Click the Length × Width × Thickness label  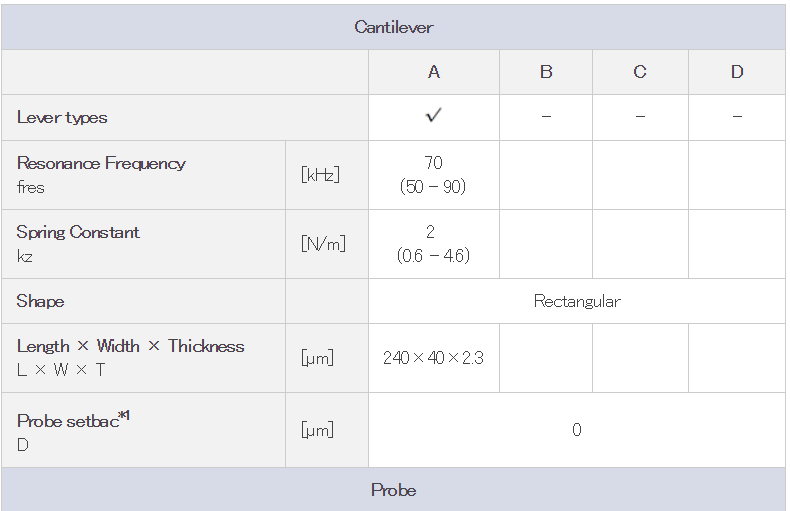pyautogui.click(x=130, y=346)
